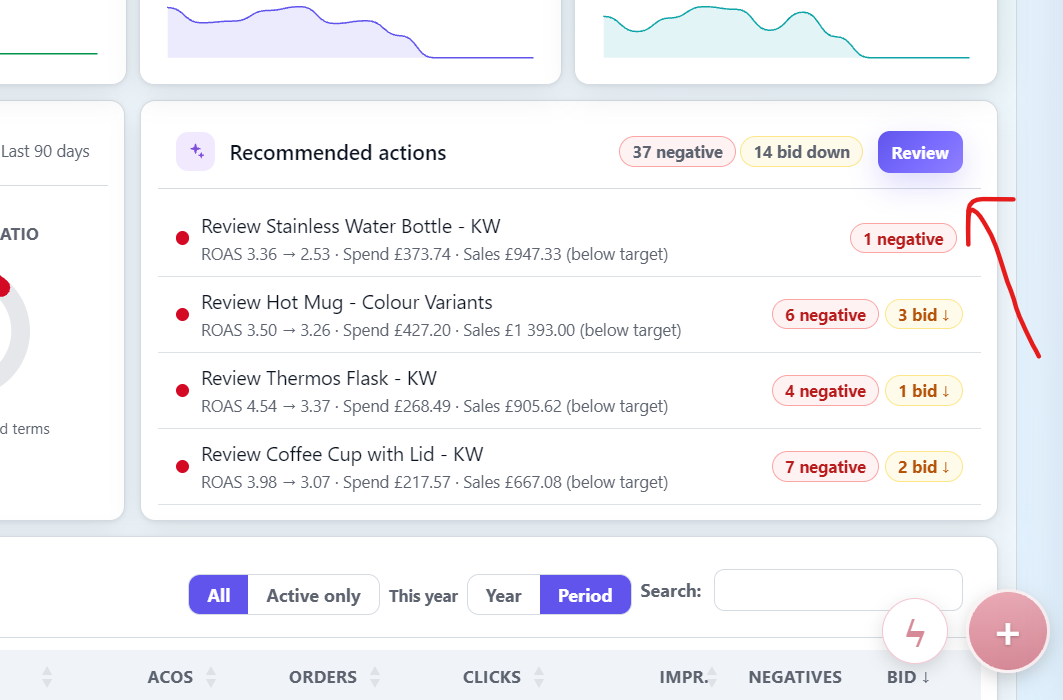Viewport: 1063px width, 700px height.
Task: Click the pink plus floating button
Action: [1007, 632]
